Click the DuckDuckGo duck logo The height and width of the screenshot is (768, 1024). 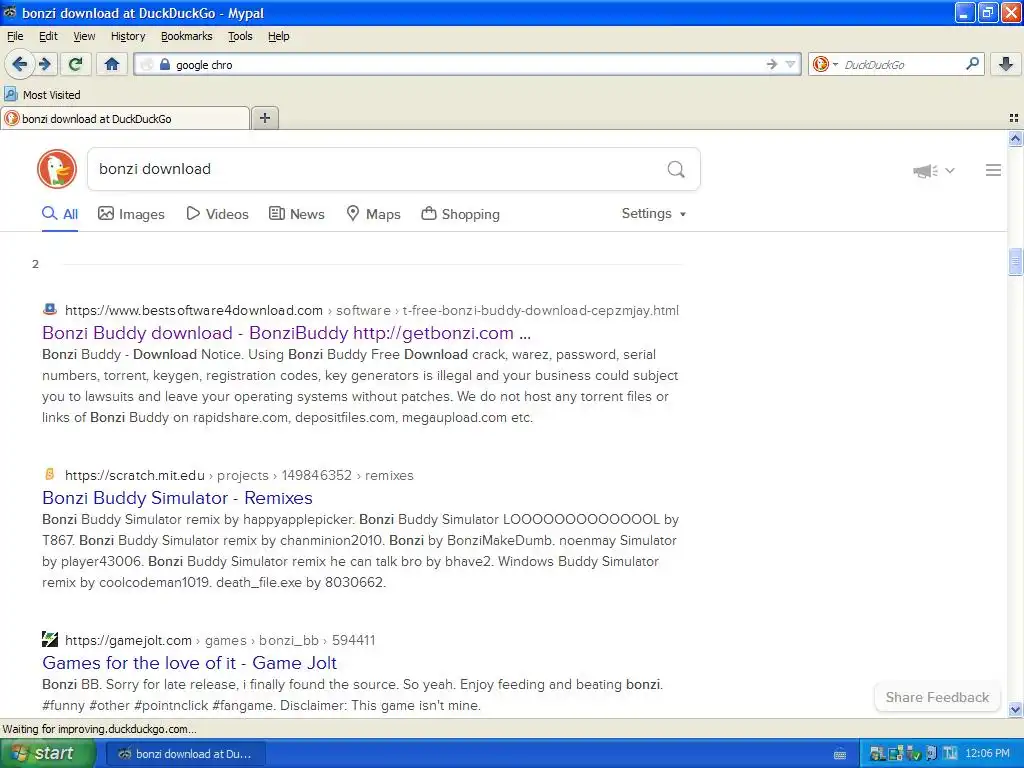(x=57, y=169)
